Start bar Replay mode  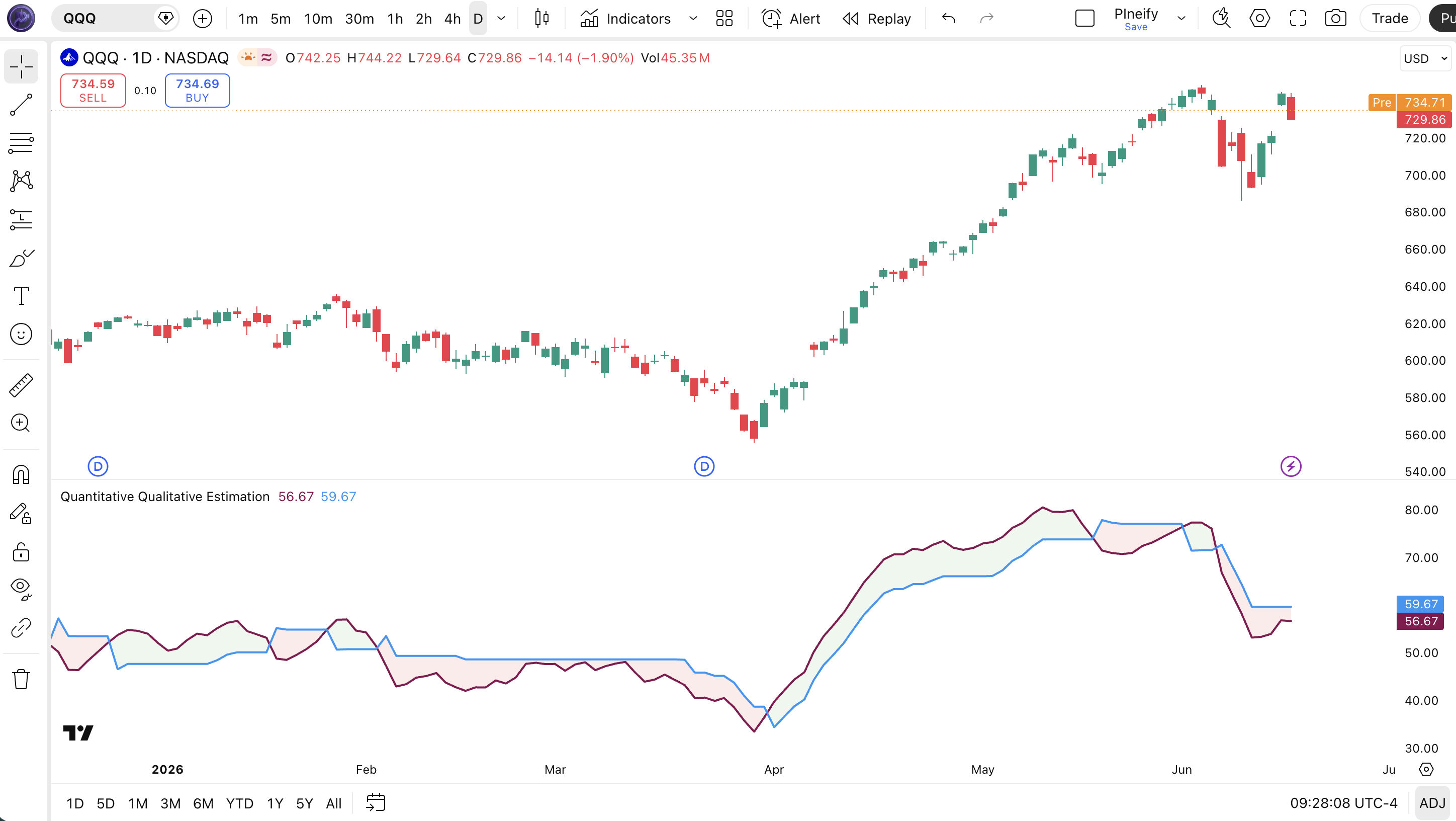tap(877, 19)
